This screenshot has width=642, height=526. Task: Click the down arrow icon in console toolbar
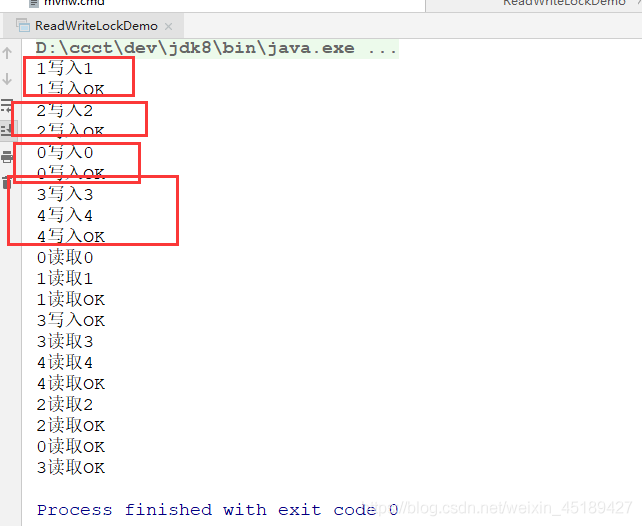(7, 79)
